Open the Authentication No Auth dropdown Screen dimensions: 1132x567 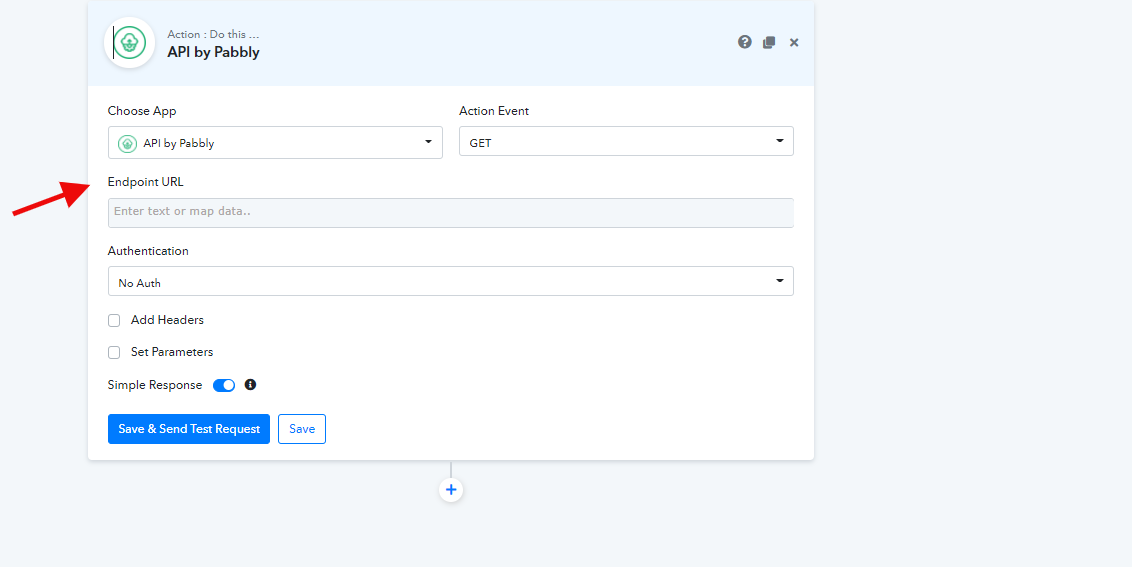point(450,282)
